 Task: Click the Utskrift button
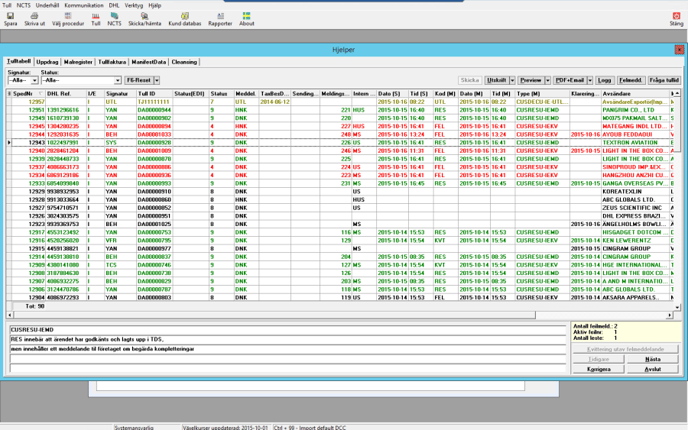(x=497, y=80)
